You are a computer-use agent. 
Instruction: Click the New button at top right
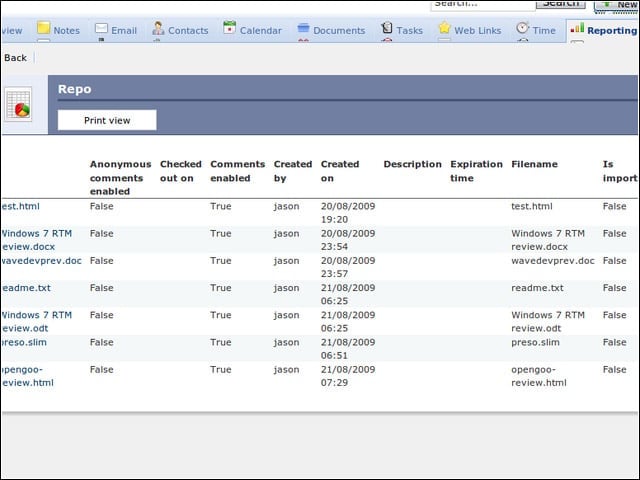(x=617, y=5)
